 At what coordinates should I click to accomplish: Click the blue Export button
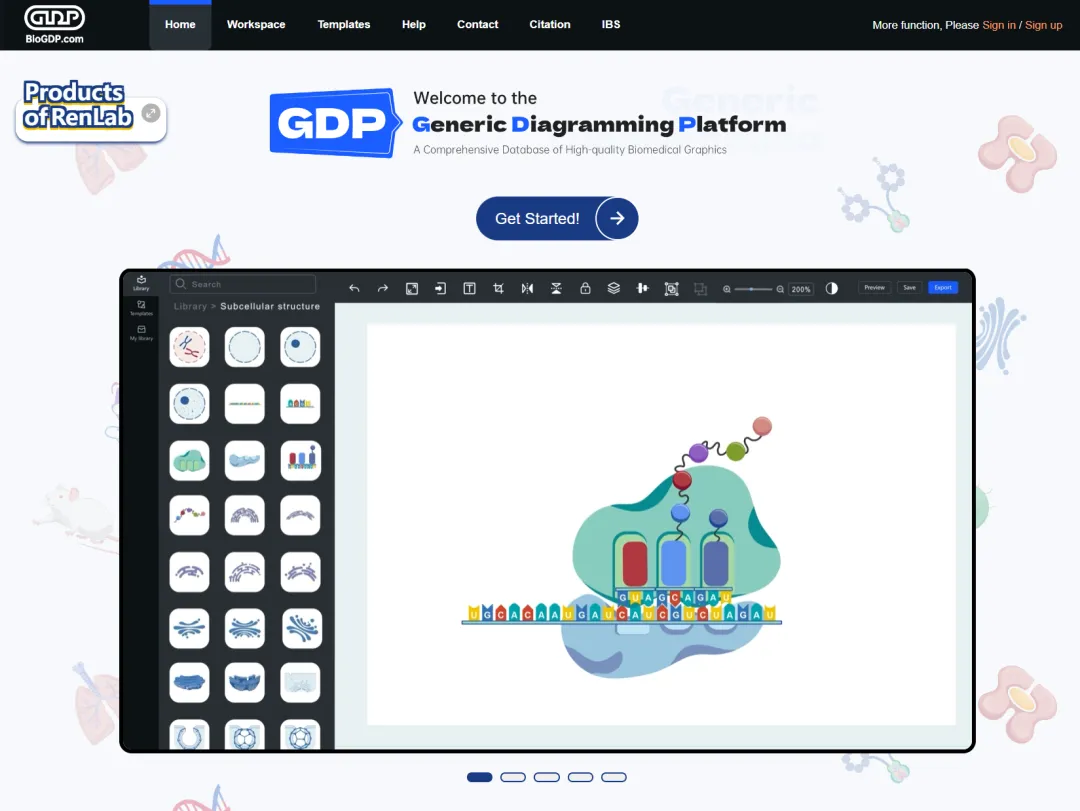943,287
